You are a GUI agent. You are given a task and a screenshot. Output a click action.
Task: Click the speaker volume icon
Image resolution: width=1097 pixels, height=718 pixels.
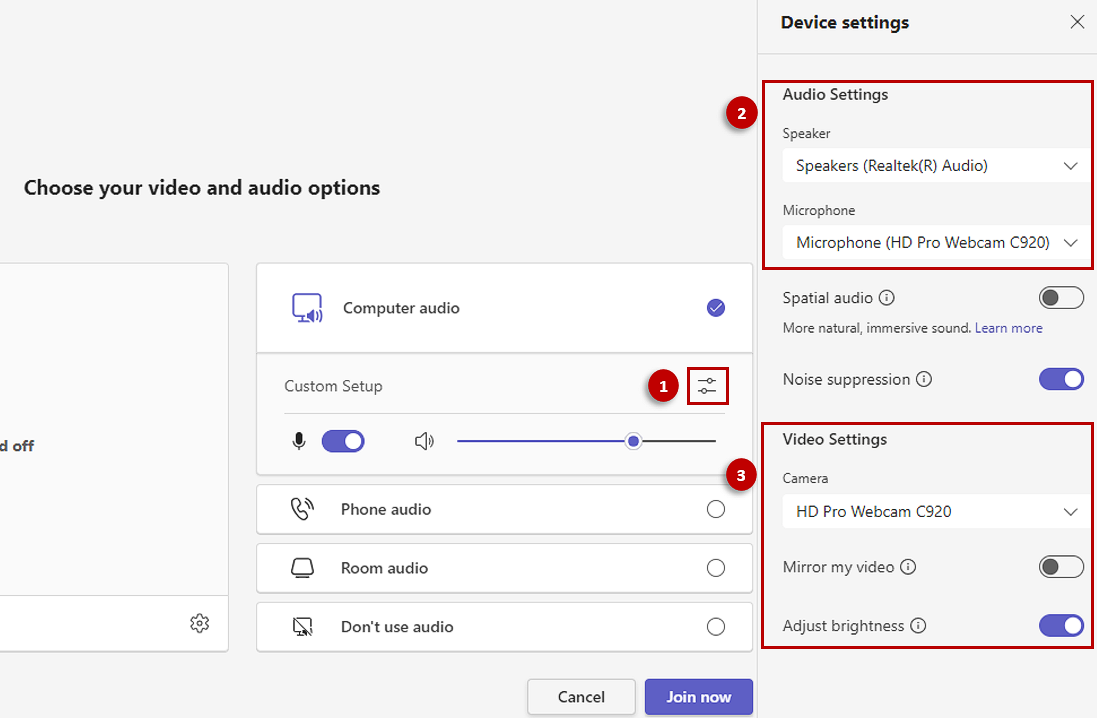pos(424,441)
